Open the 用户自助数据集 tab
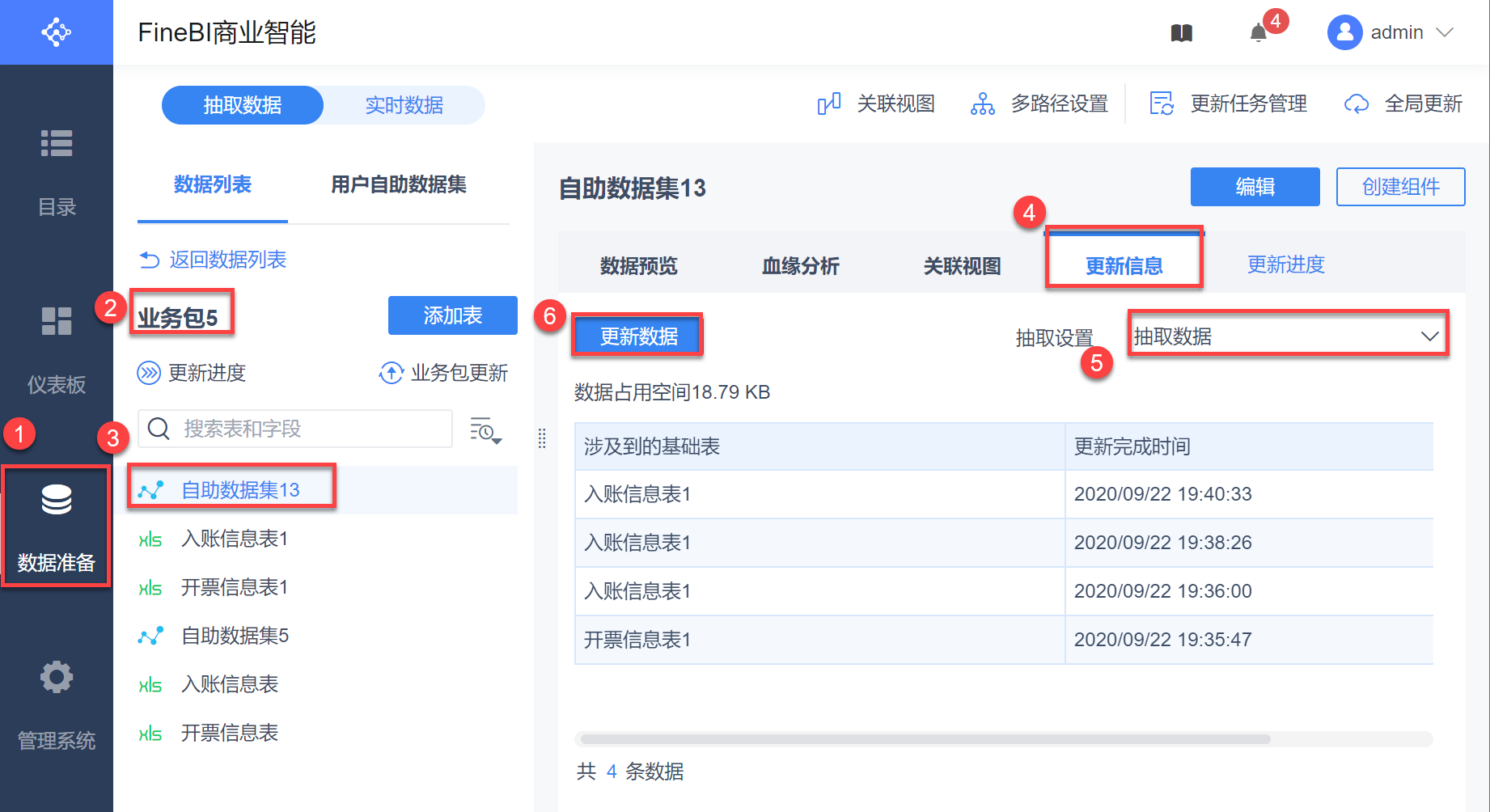 click(399, 184)
